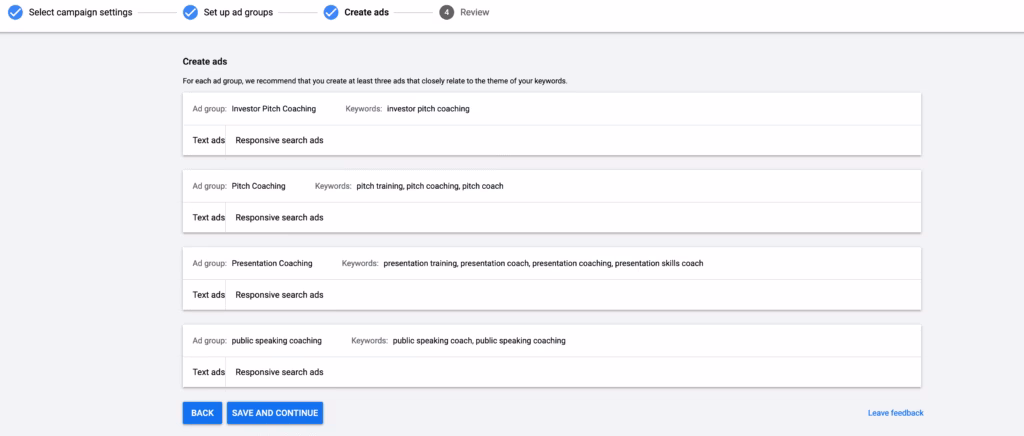The height and width of the screenshot is (436, 1024).
Task: Open Text ads tab for Investor Pitch Coaching
Action: click(x=208, y=140)
